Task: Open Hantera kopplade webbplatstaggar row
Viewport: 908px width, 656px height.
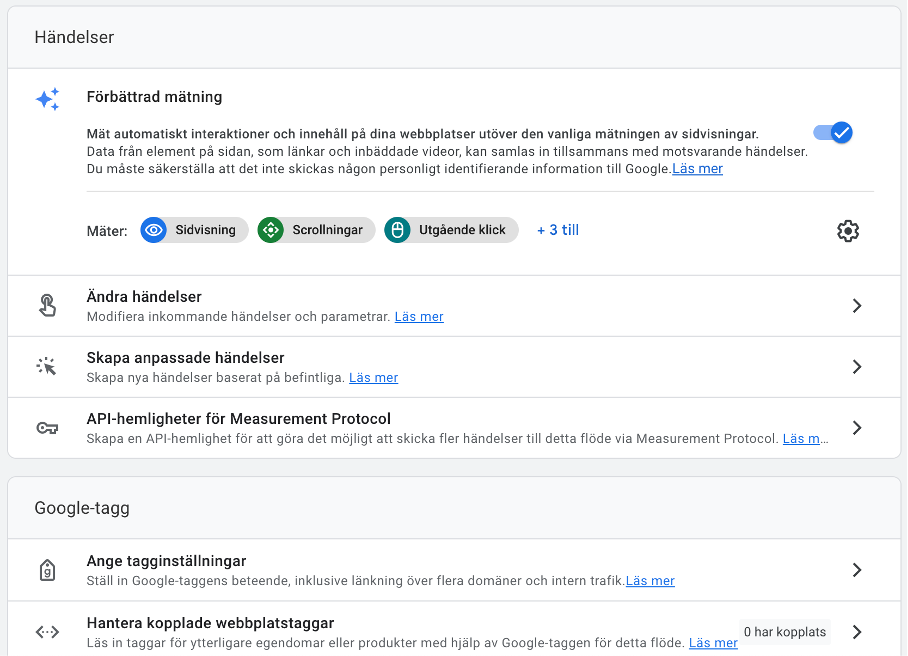Action: click(x=454, y=629)
